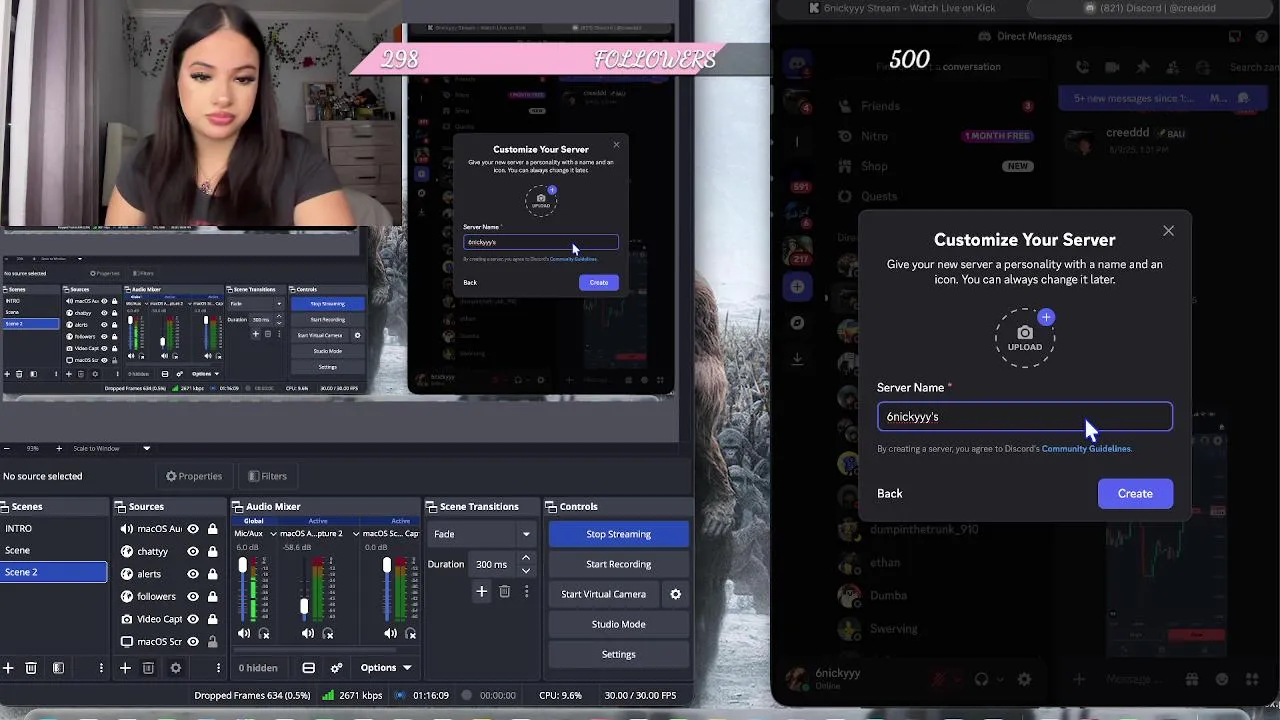
Task: Adjust macOS Audio Capture 2 volume slider
Action: point(305,607)
